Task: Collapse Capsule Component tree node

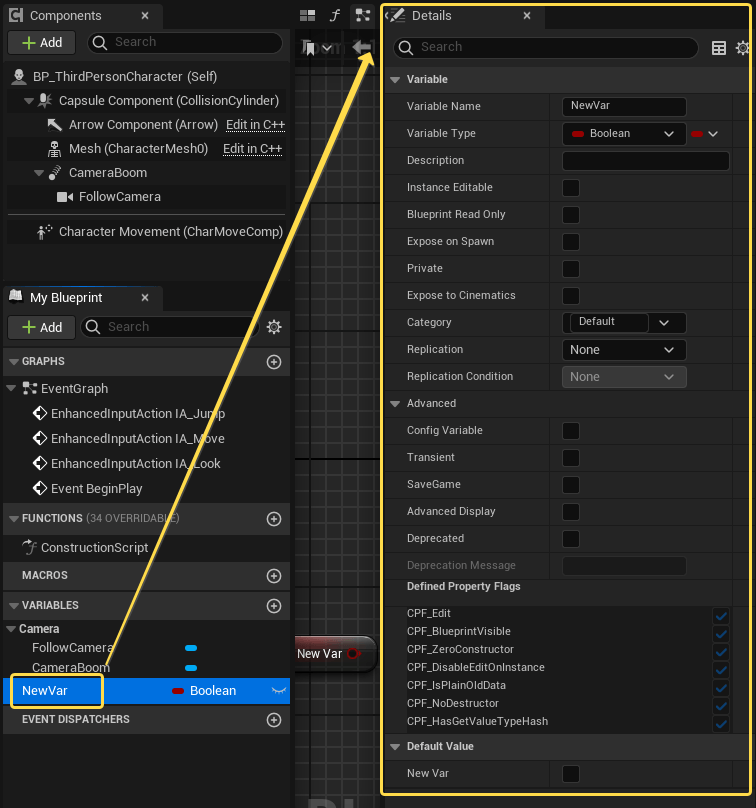Action: (x=29, y=101)
